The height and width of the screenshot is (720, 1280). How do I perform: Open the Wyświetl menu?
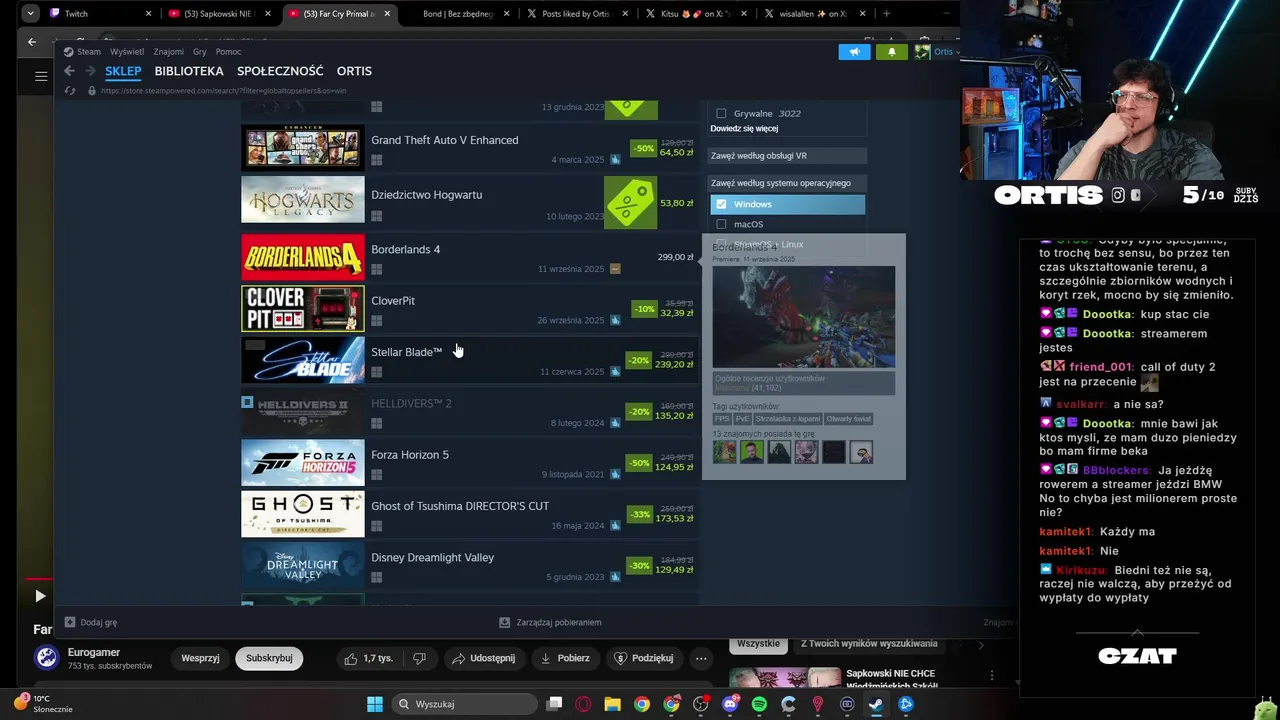pos(127,52)
